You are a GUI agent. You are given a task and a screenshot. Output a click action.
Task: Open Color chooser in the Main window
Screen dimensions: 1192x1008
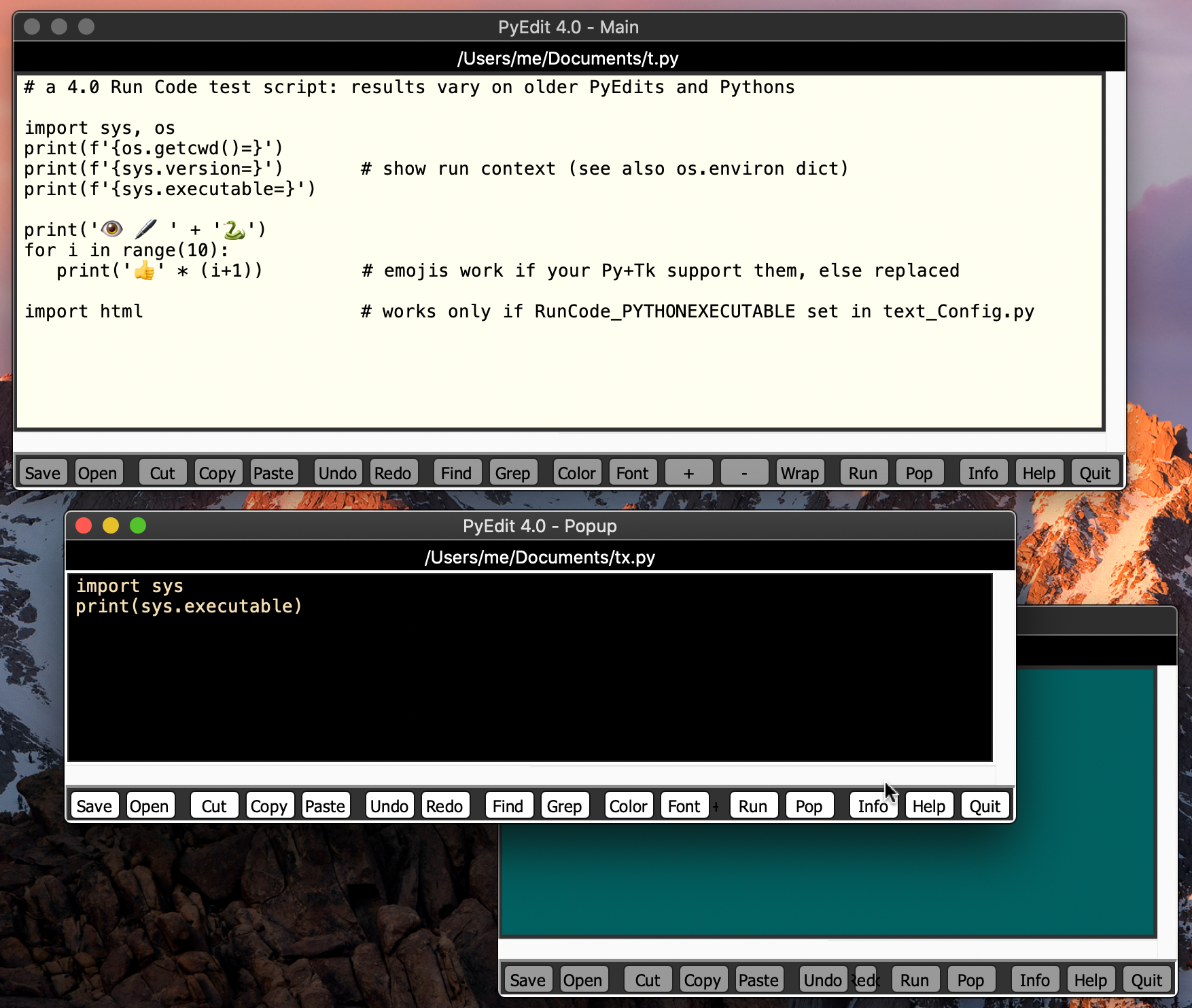(576, 472)
